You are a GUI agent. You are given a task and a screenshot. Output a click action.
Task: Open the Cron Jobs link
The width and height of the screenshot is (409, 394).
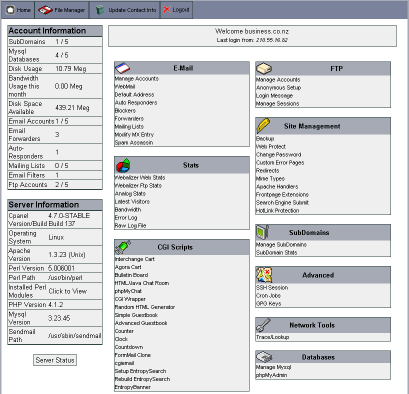pyautogui.click(x=268, y=295)
